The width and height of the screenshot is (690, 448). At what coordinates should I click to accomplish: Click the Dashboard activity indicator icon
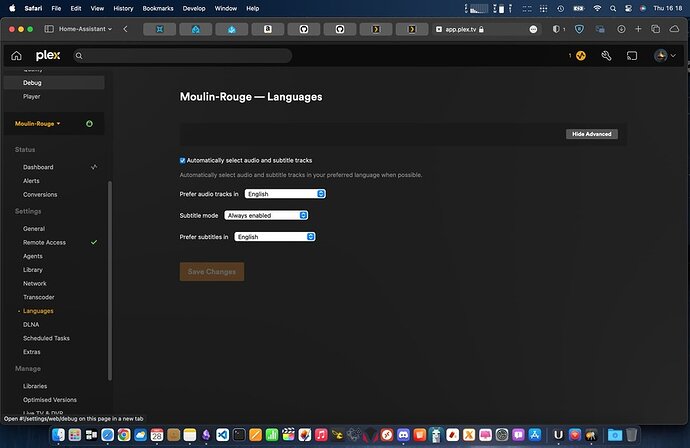click(x=94, y=167)
